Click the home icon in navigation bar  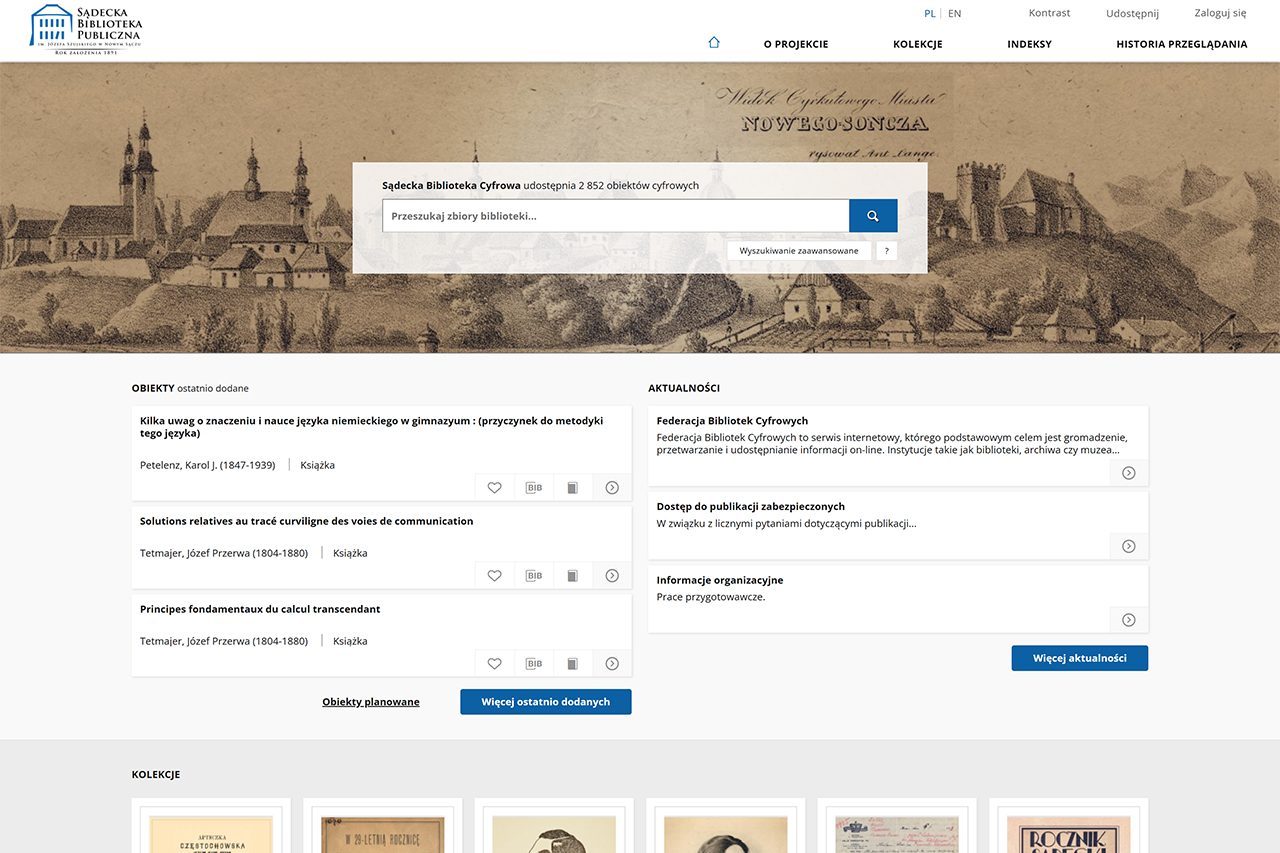(713, 43)
